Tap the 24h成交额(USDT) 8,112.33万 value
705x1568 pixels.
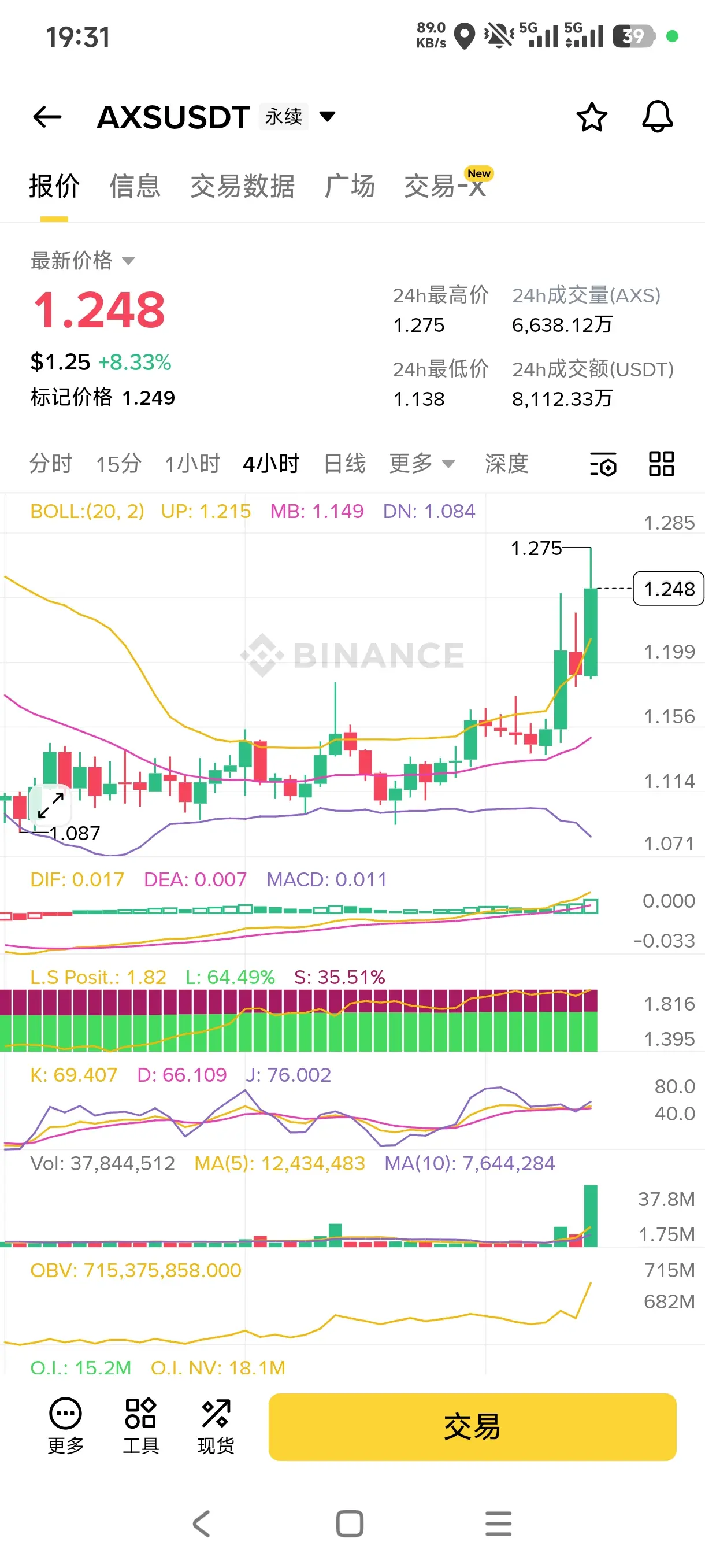point(562,400)
